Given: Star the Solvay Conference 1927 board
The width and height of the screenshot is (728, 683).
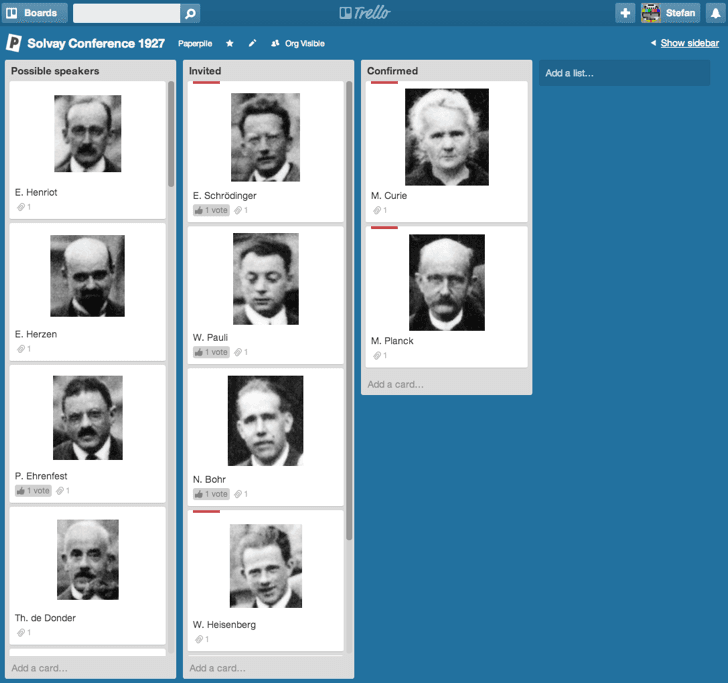Looking at the screenshot, I should pyautogui.click(x=229, y=43).
